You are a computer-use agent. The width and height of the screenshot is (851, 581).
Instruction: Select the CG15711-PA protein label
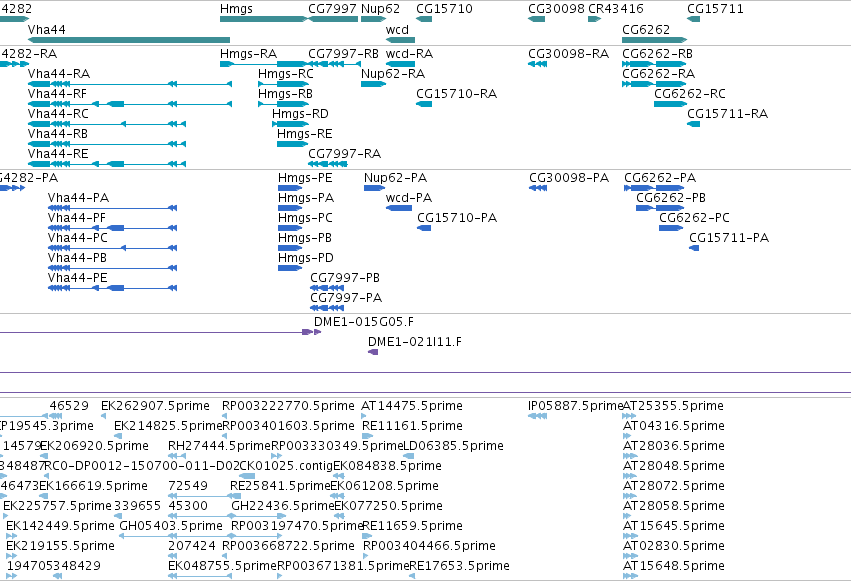(729, 238)
